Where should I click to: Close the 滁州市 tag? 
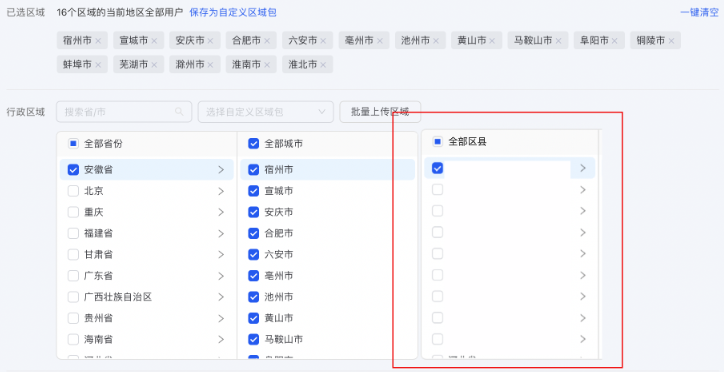211,65
